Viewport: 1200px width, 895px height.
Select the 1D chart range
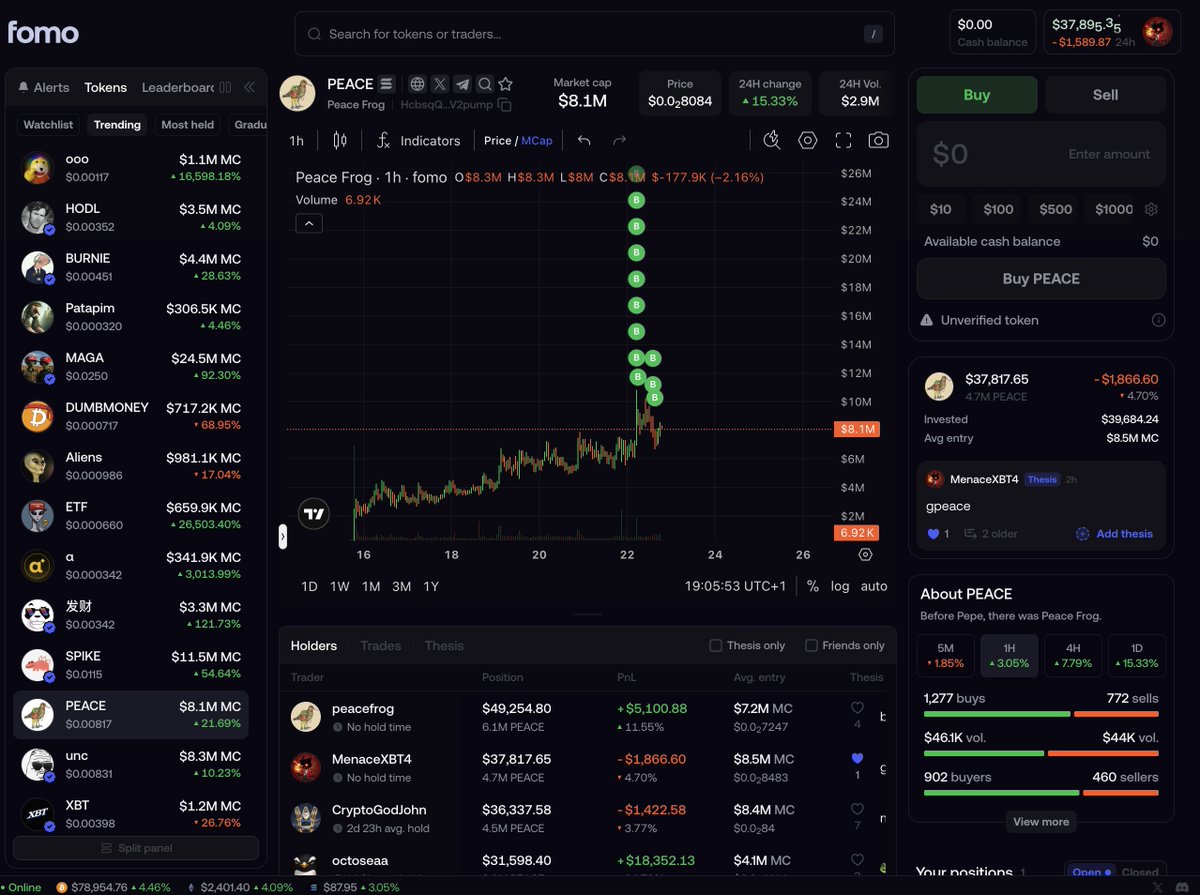(309, 586)
